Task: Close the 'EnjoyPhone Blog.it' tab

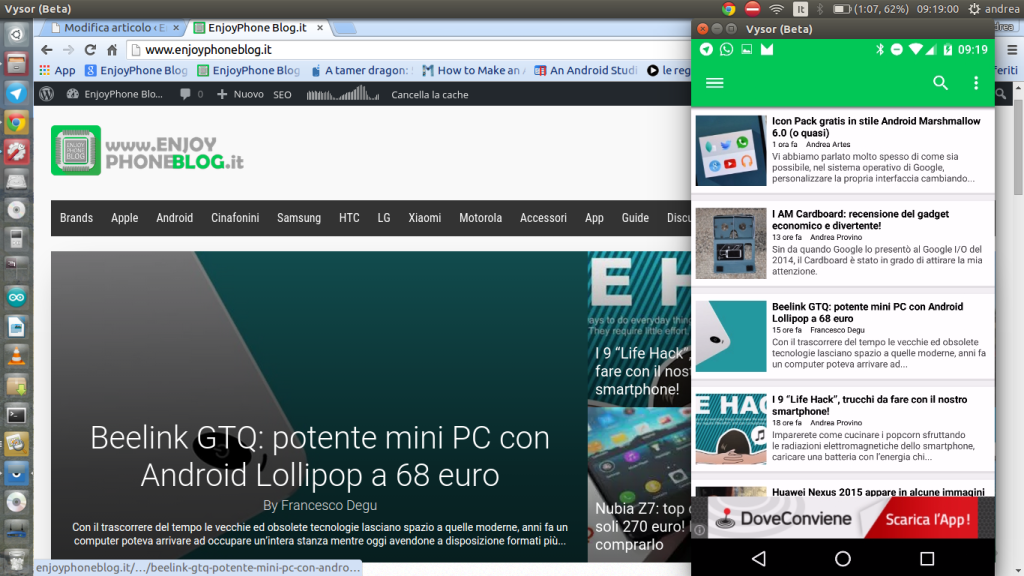Action: click(x=319, y=27)
